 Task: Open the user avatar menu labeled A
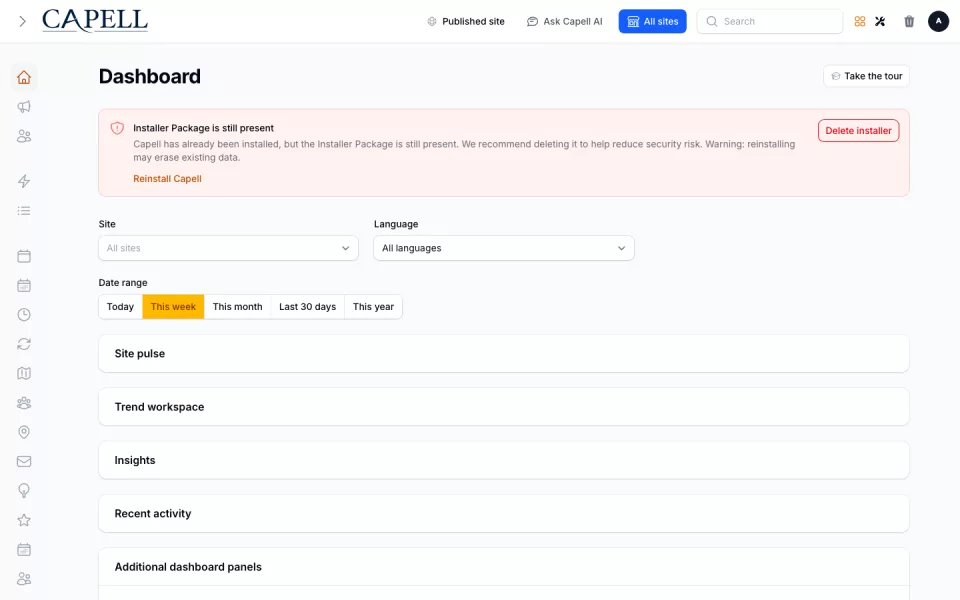[x=939, y=21]
